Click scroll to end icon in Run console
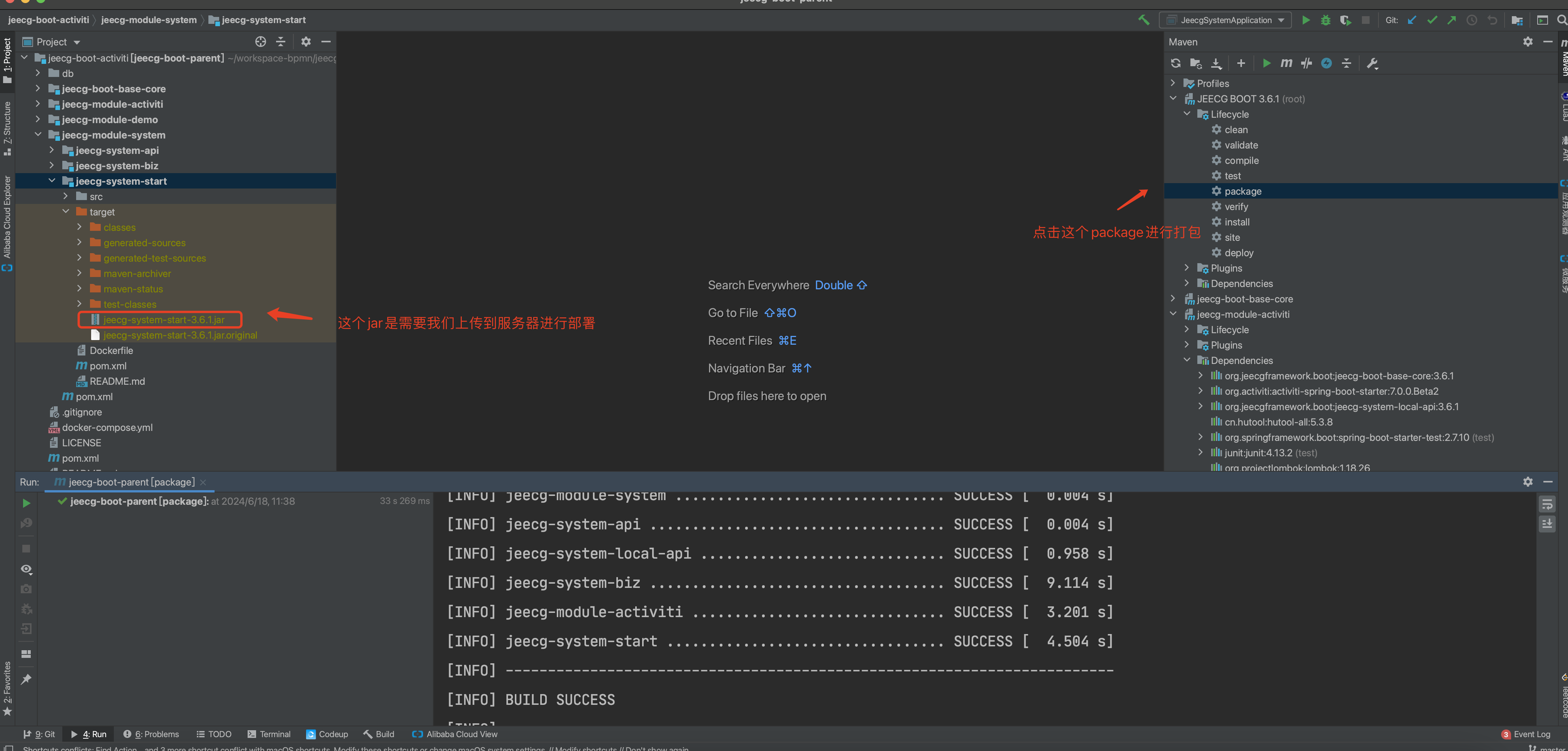 pos(1547,524)
